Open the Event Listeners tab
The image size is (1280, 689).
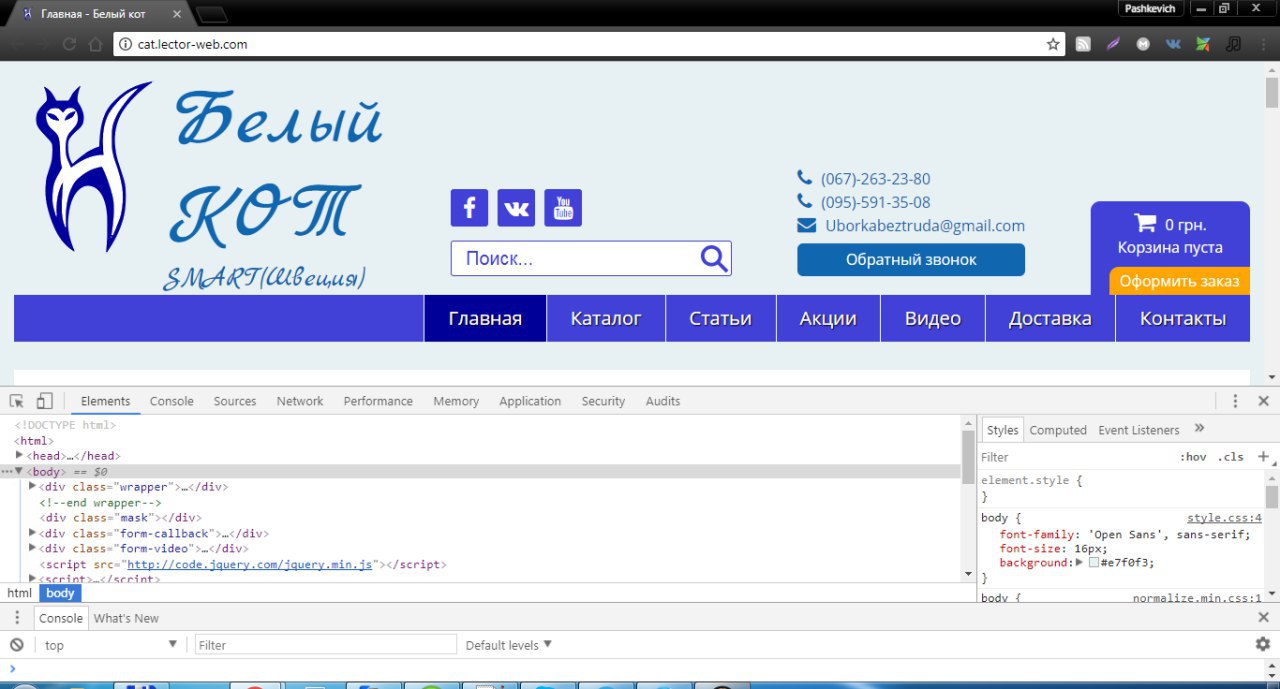point(1139,430)
